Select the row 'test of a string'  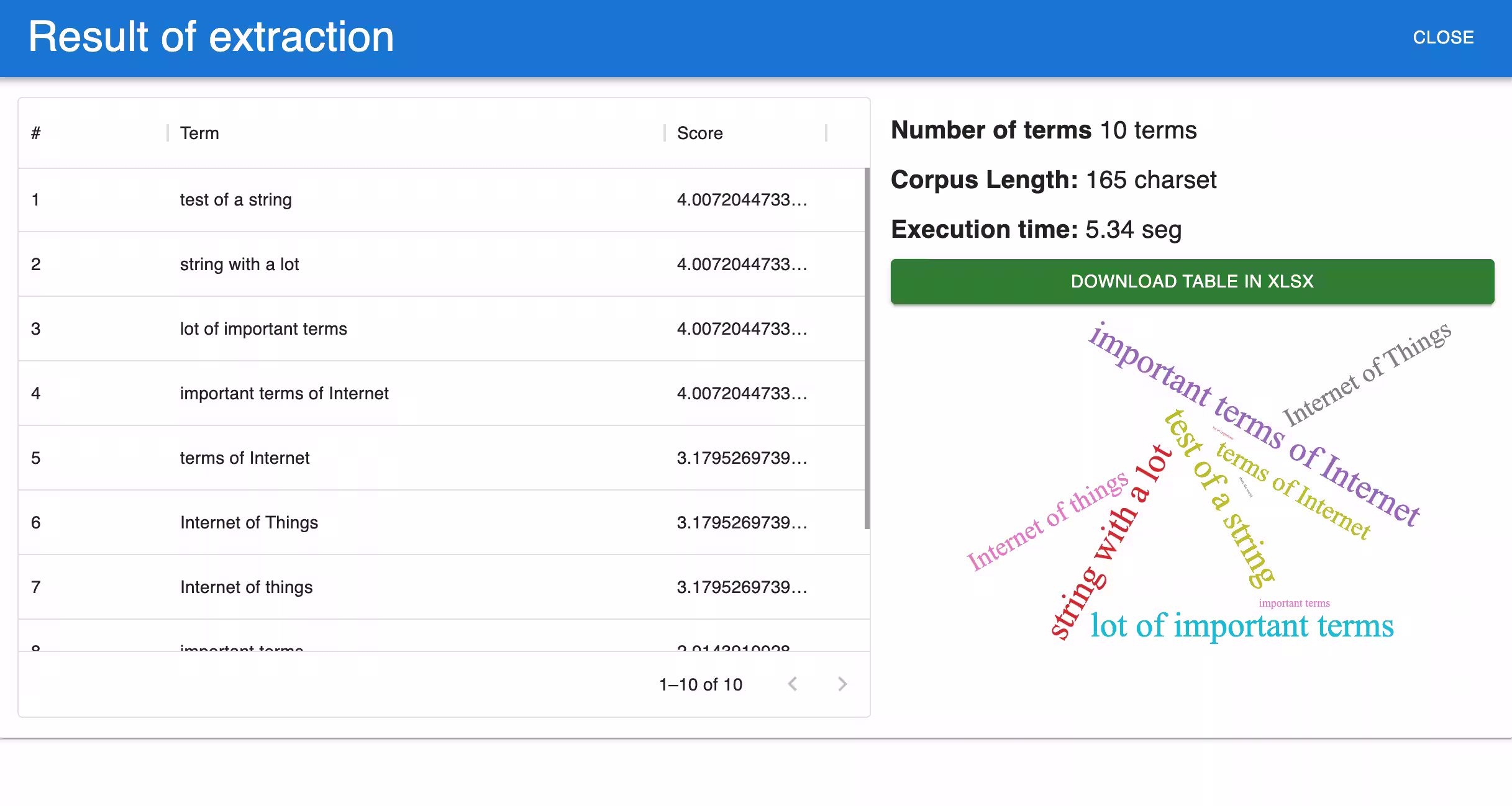[x=442, y=200]
